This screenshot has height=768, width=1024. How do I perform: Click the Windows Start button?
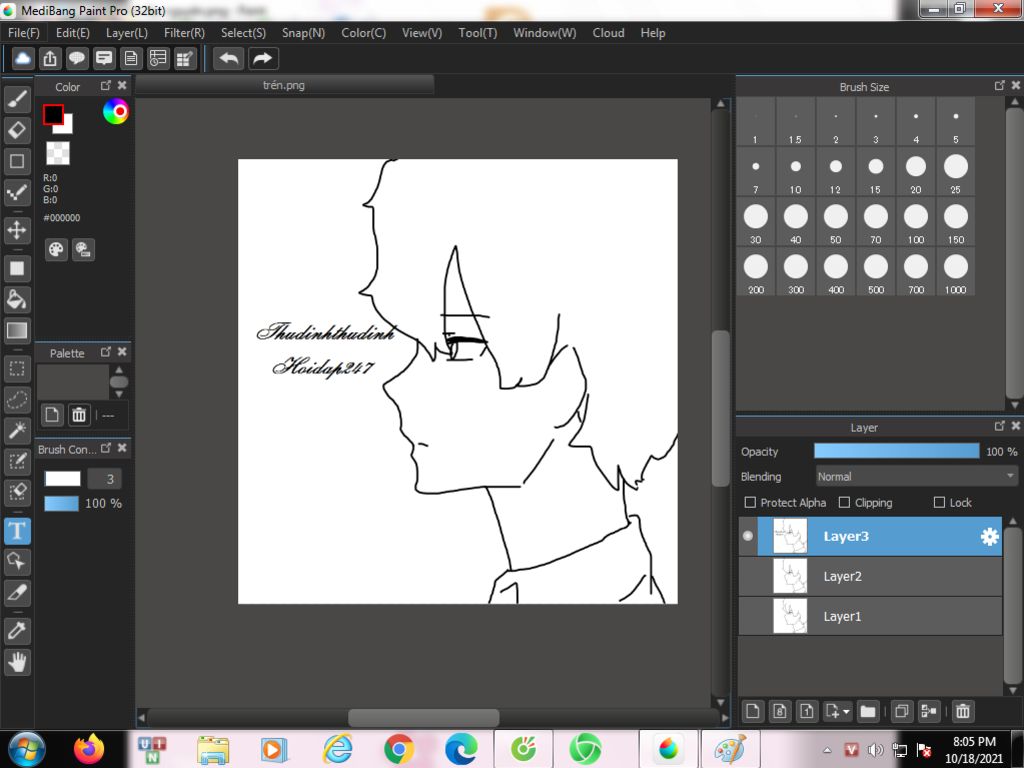point(25,749)
